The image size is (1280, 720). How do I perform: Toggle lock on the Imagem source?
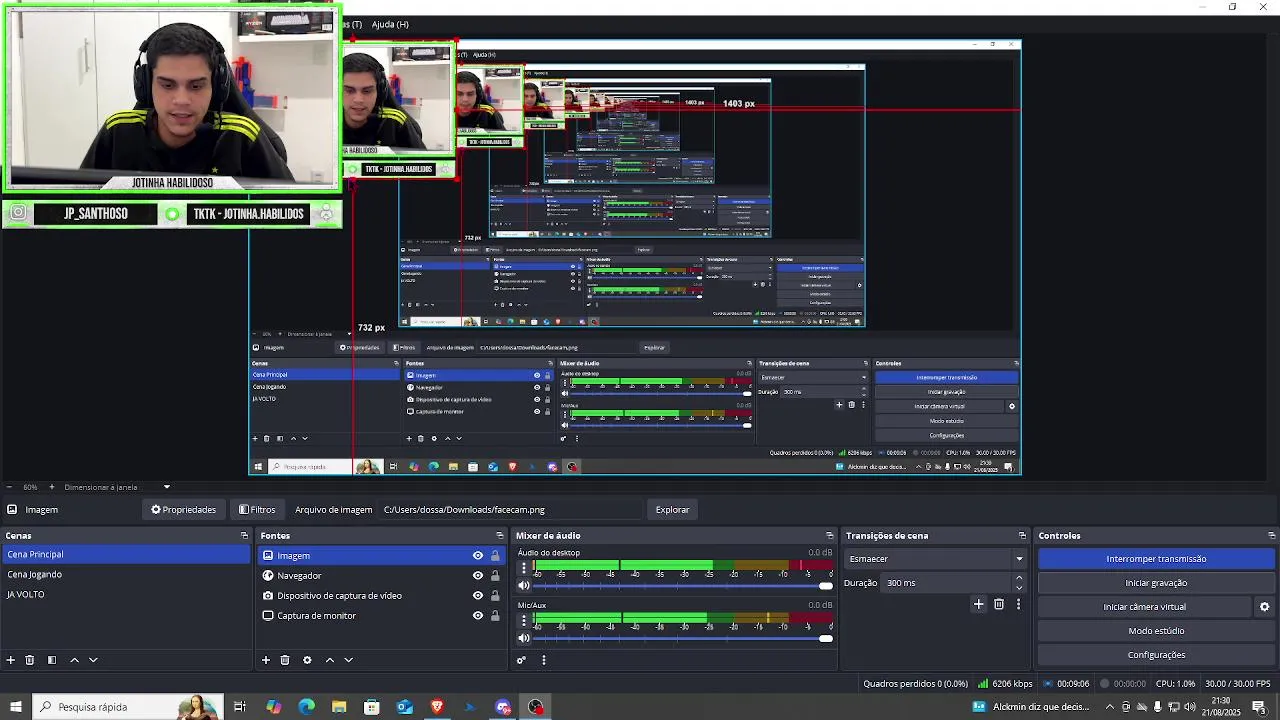tap(495, 556)
